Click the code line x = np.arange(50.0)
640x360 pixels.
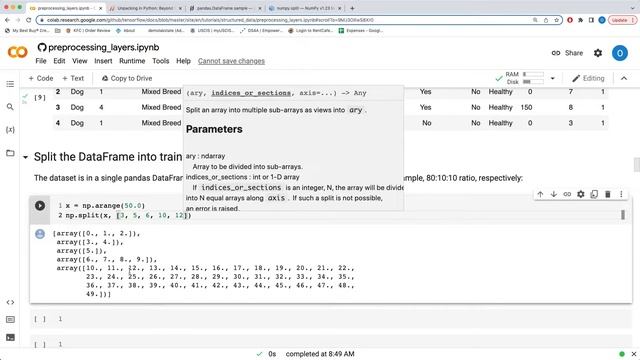click(105, 206)
